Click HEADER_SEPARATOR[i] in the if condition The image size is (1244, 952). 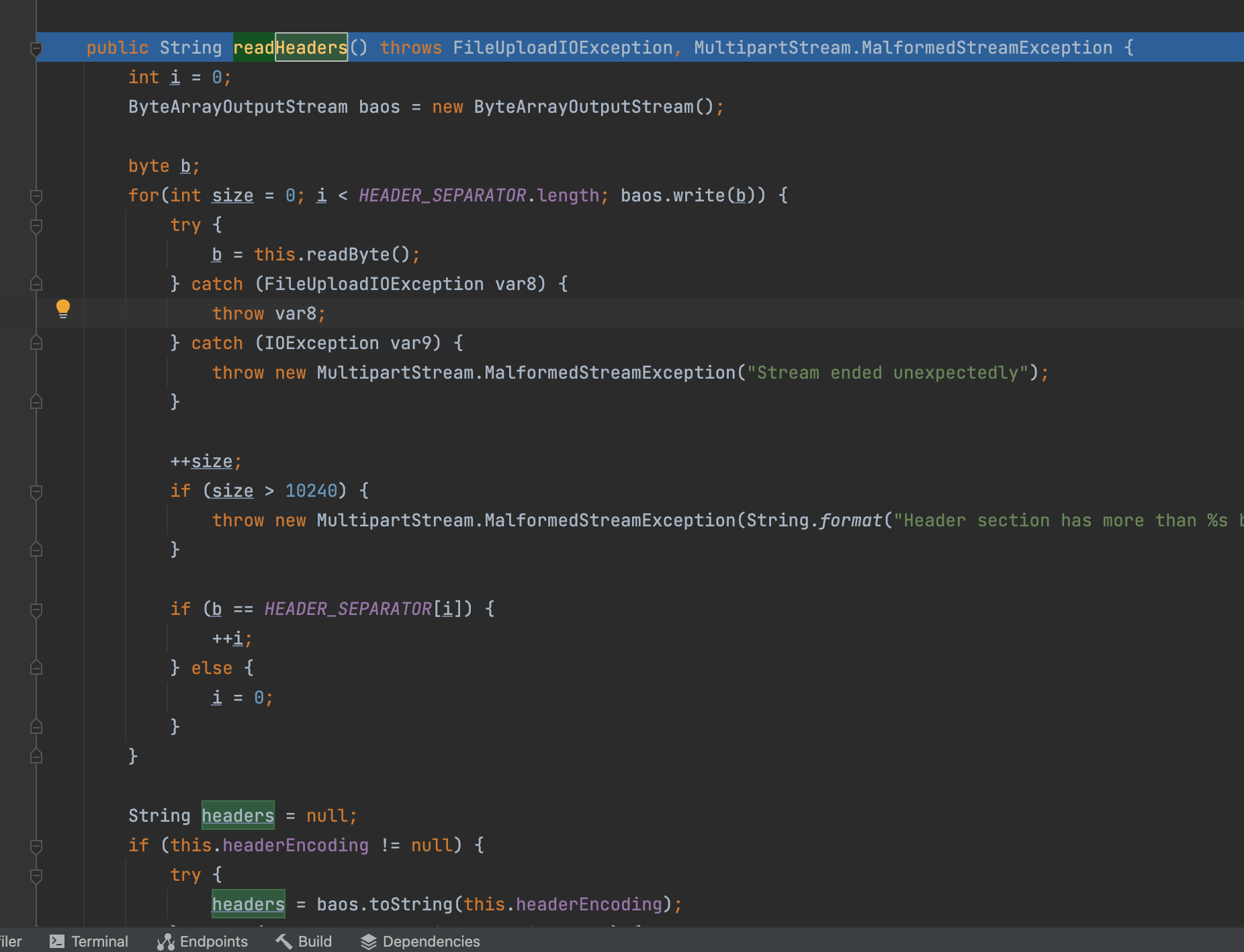pos(363,609)
